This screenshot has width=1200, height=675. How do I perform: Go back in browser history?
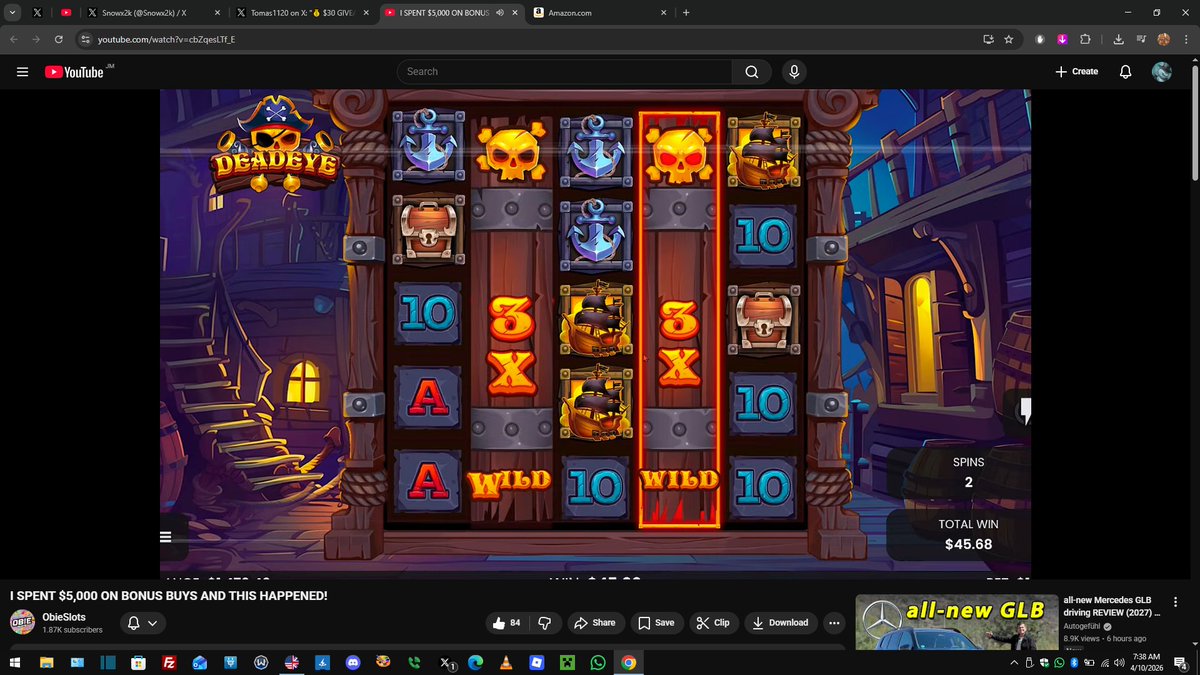[x=15, y=39]
